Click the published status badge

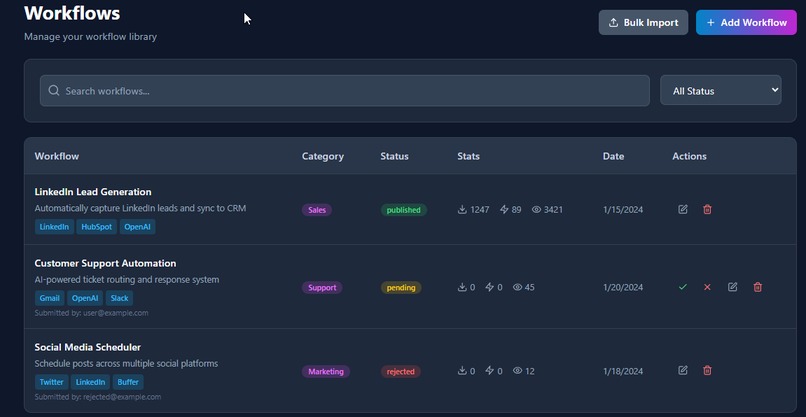pyautogui.click(x=404, y=210)
